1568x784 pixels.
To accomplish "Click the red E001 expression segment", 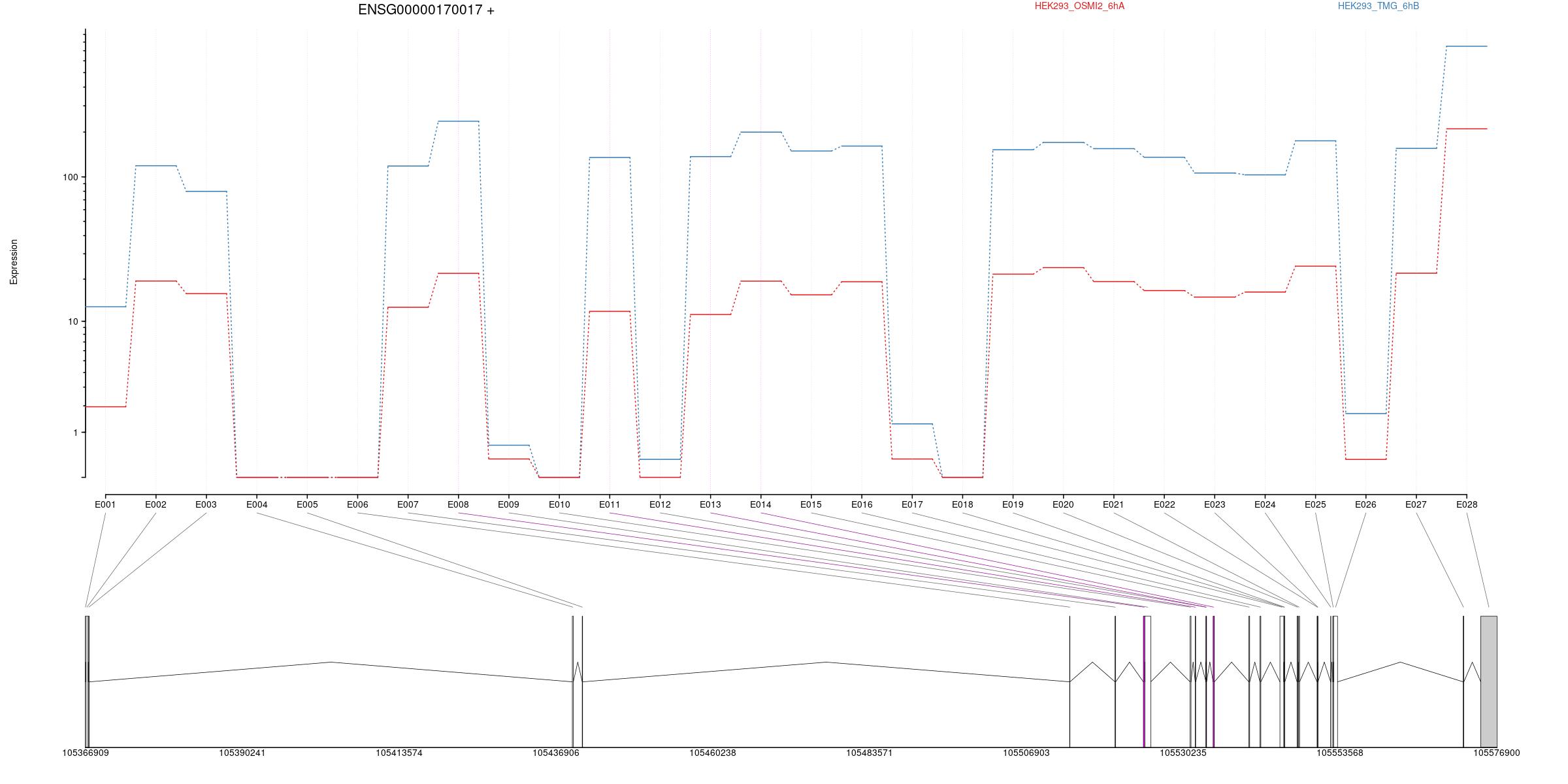I will 105,406.
